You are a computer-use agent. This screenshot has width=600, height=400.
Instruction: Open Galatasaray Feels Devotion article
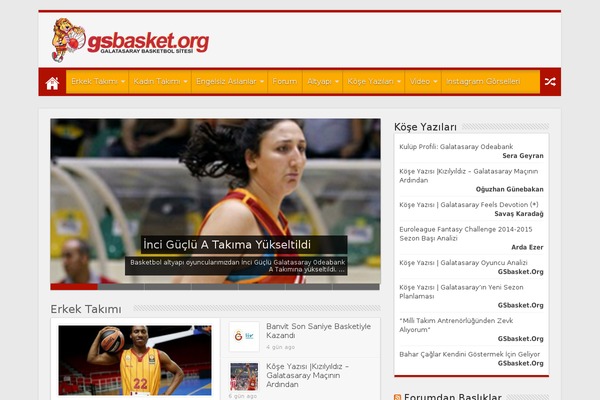pos(468,205)
